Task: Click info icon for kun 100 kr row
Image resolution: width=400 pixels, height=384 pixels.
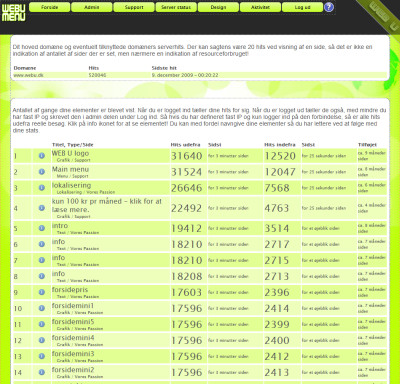Action: click(42, 208)
